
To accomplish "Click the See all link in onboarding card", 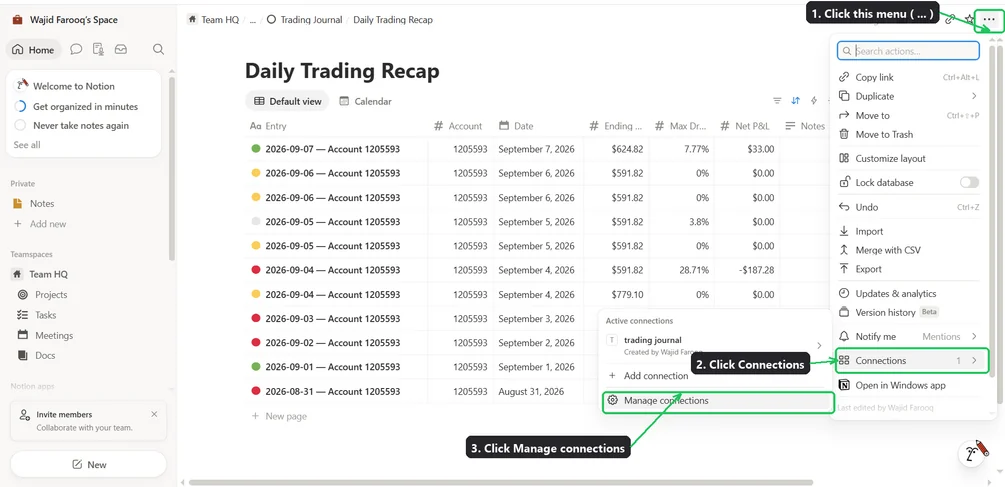I will 27,145.
